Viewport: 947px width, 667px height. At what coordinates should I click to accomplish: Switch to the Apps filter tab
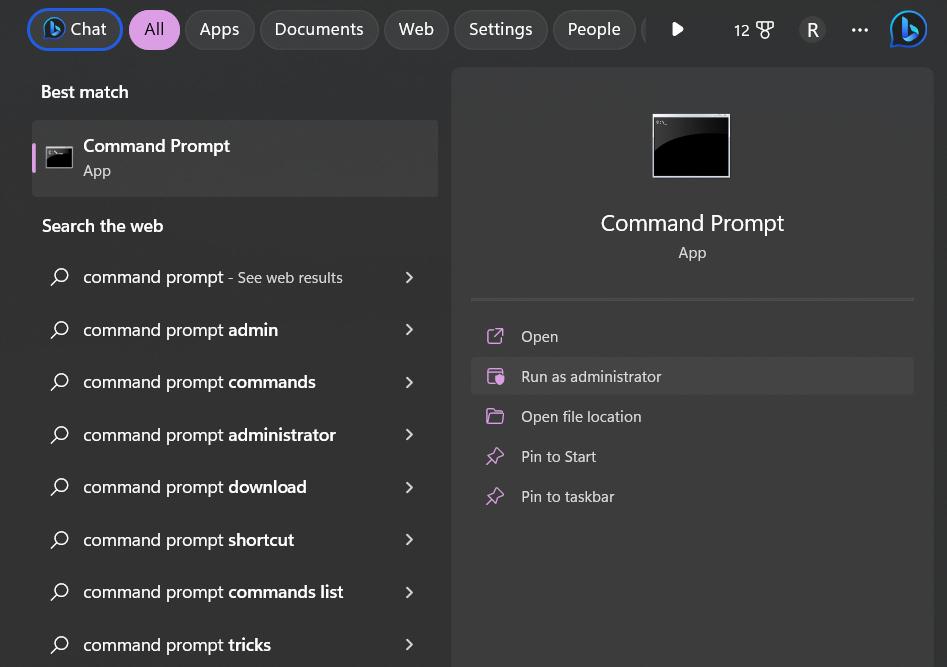tap(219, 29)
